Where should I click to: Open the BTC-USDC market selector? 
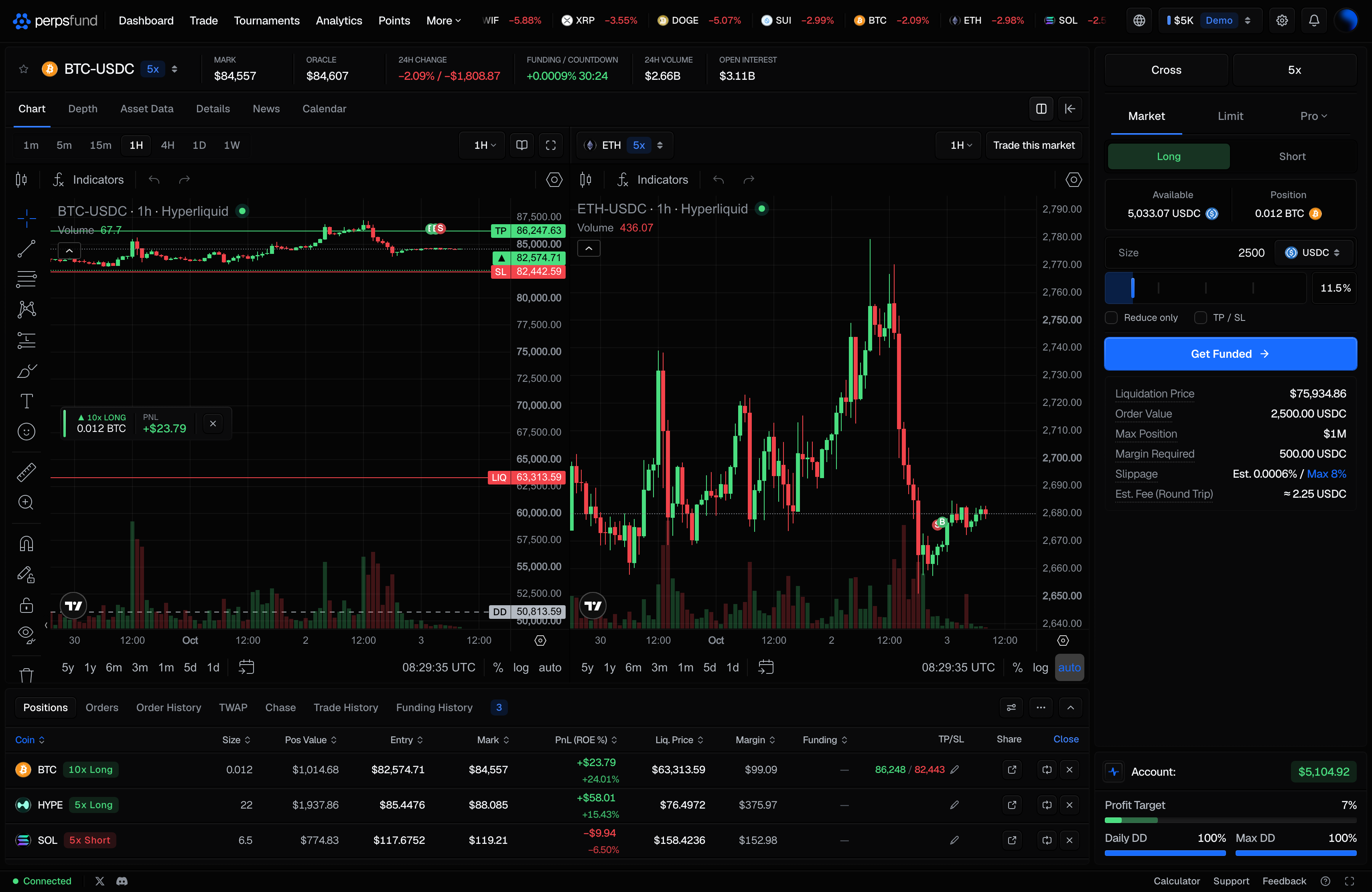[110, 69]
